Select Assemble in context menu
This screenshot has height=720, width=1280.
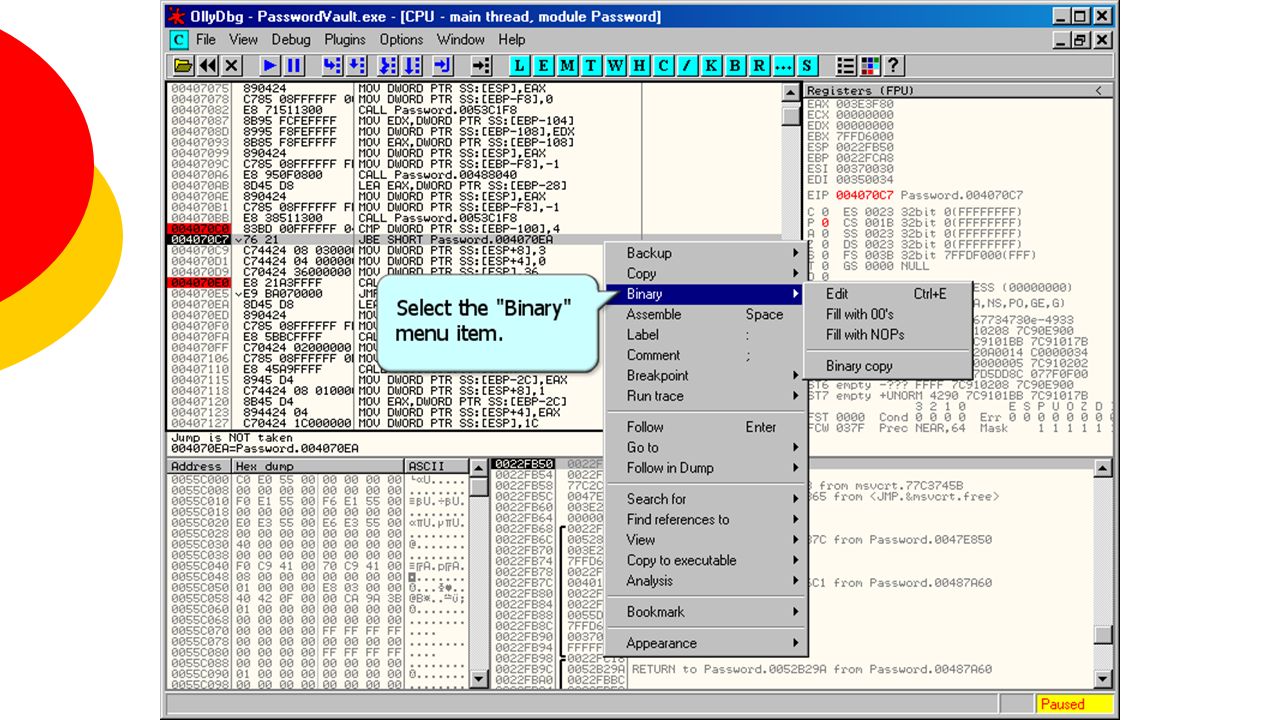705,314
